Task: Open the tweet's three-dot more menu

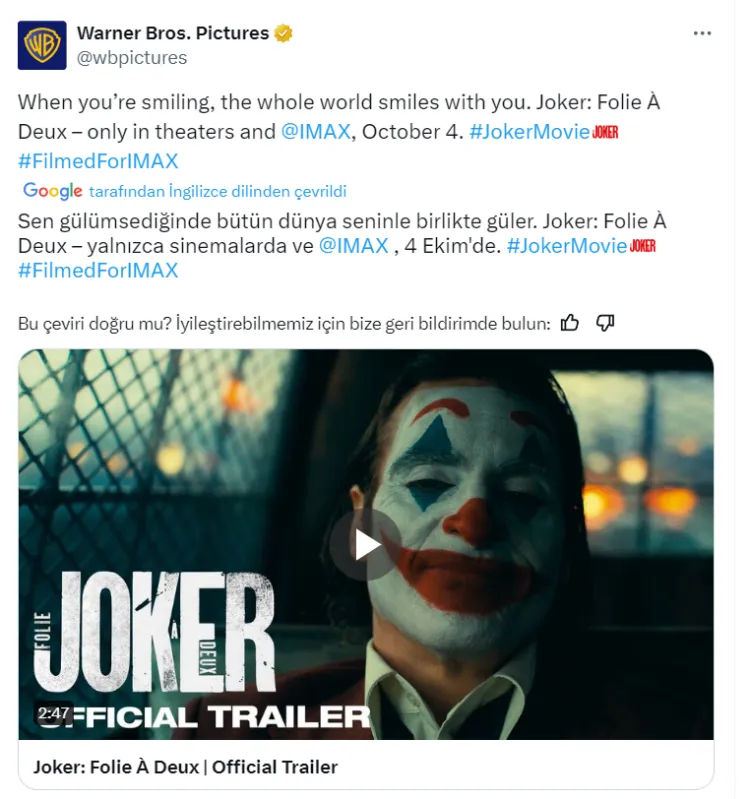Action: pos(702,33)
